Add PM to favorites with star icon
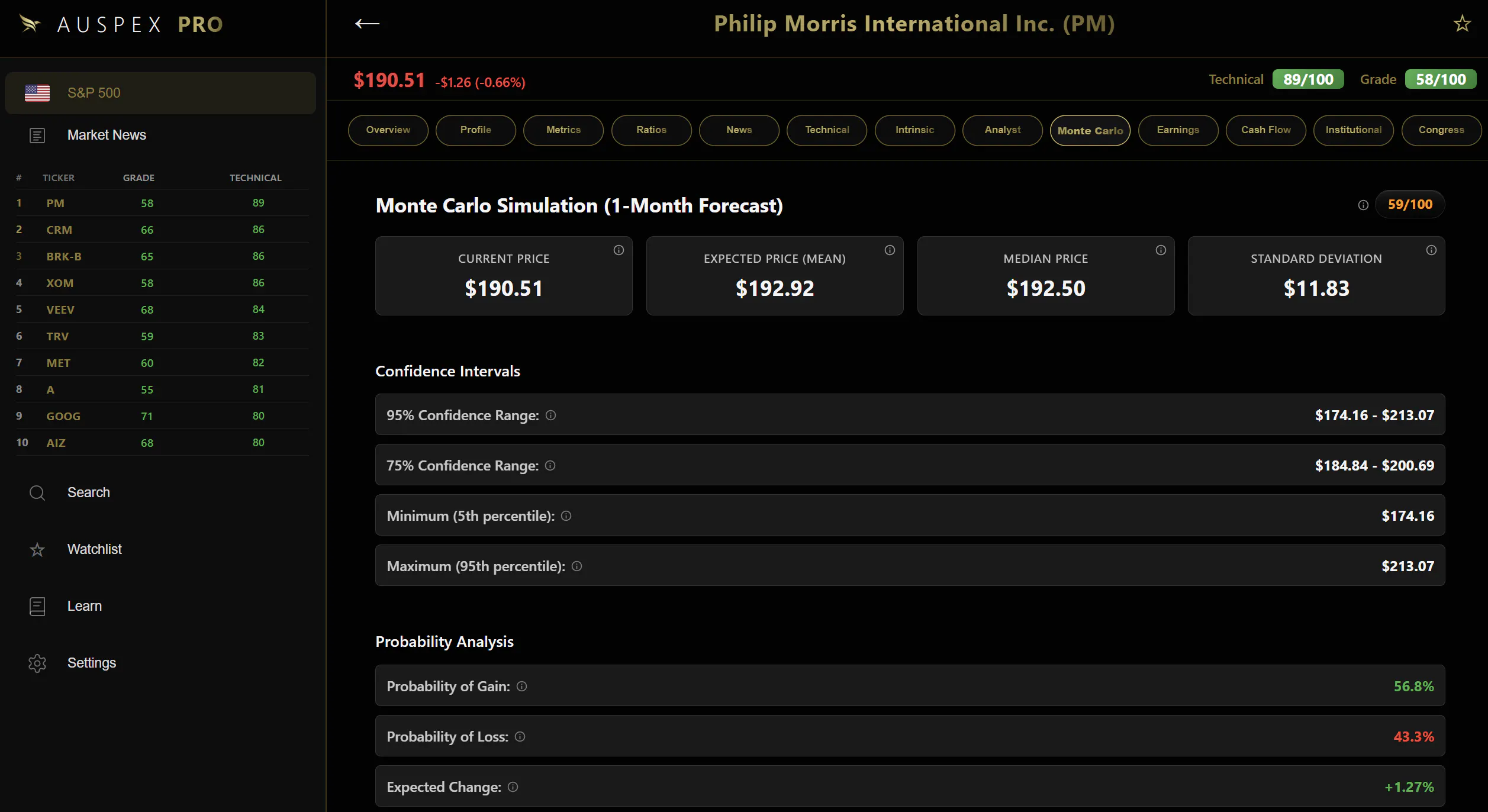 pos(1462,24)
